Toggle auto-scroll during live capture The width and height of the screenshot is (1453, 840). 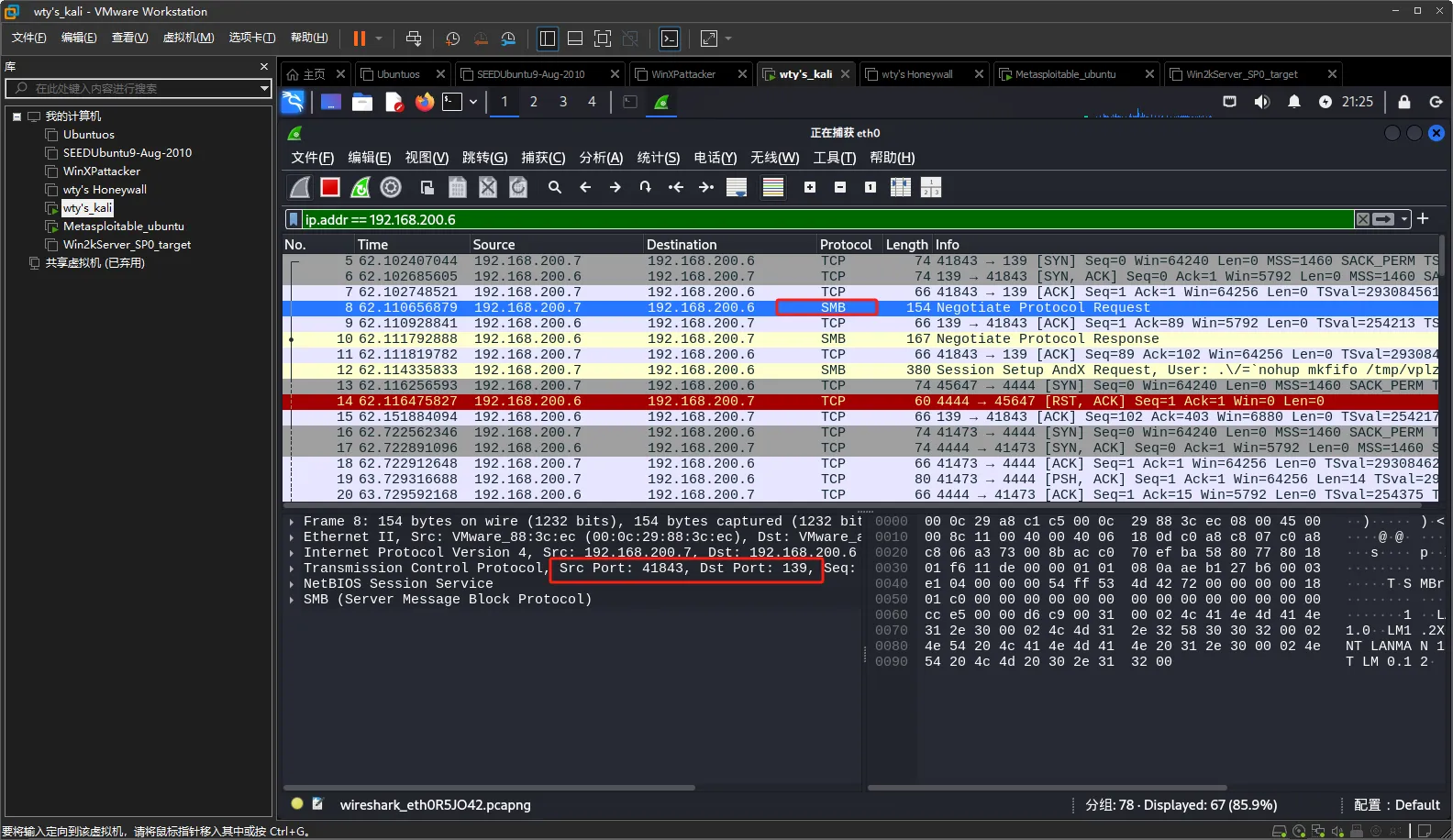point(736,187)
